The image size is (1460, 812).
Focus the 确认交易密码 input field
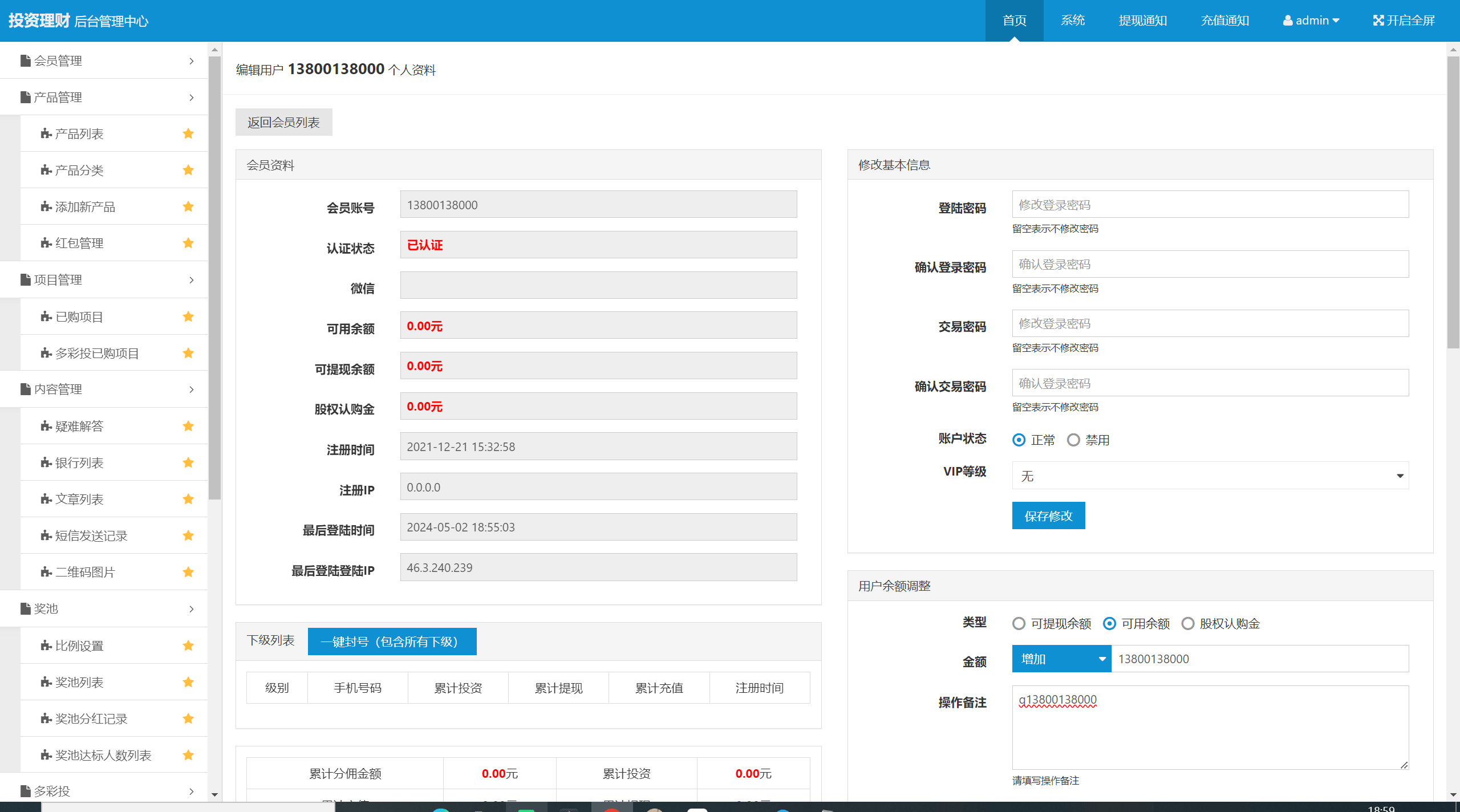tap(1210, 383)
